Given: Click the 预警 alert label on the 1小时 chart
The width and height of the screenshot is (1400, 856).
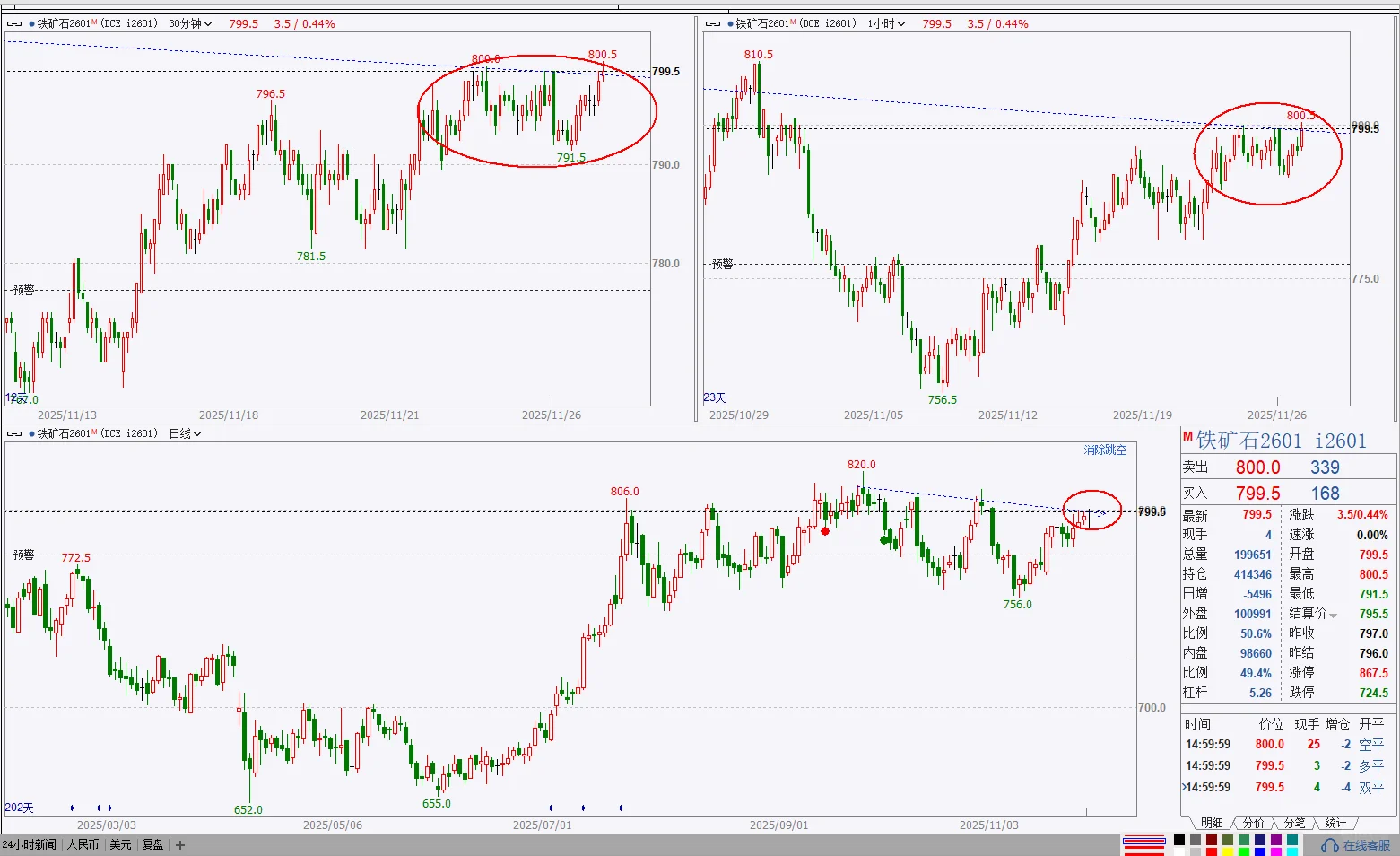Looking at the screenshot, I should tap(723, 265).
